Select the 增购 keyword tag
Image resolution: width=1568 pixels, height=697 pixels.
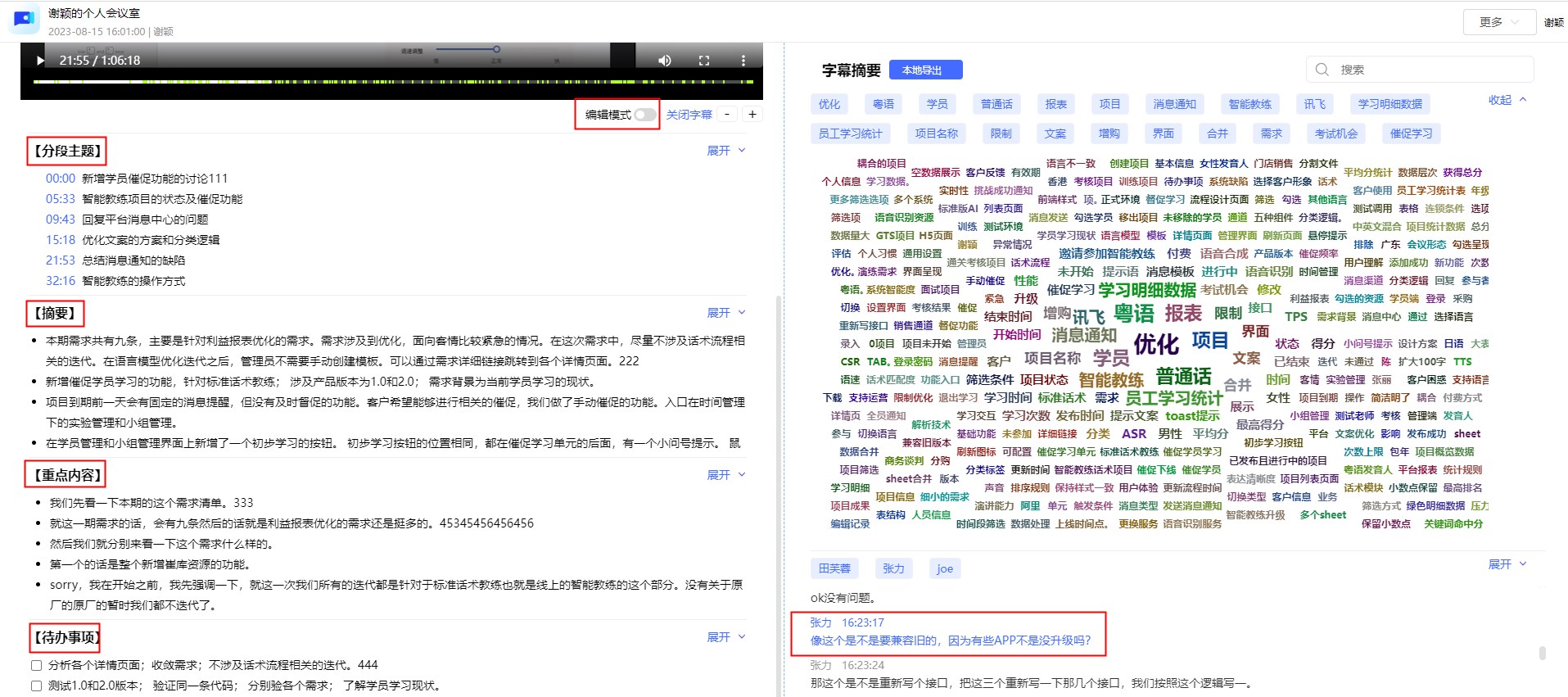(x=1109, y=134)
